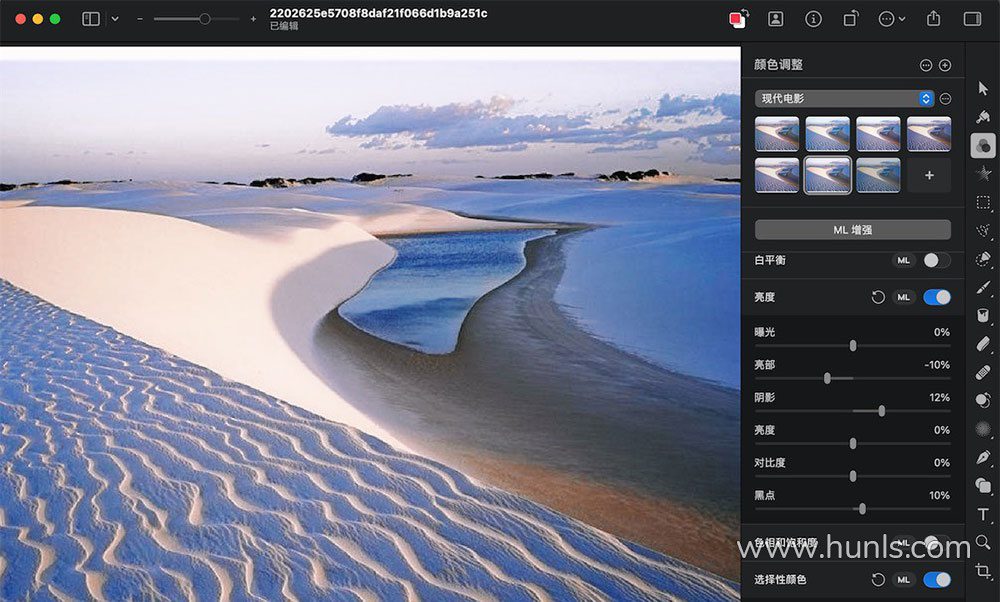1000x602 pixels.
Task: Select the Arrange arrow tool
Action: (x=983, y=88)
